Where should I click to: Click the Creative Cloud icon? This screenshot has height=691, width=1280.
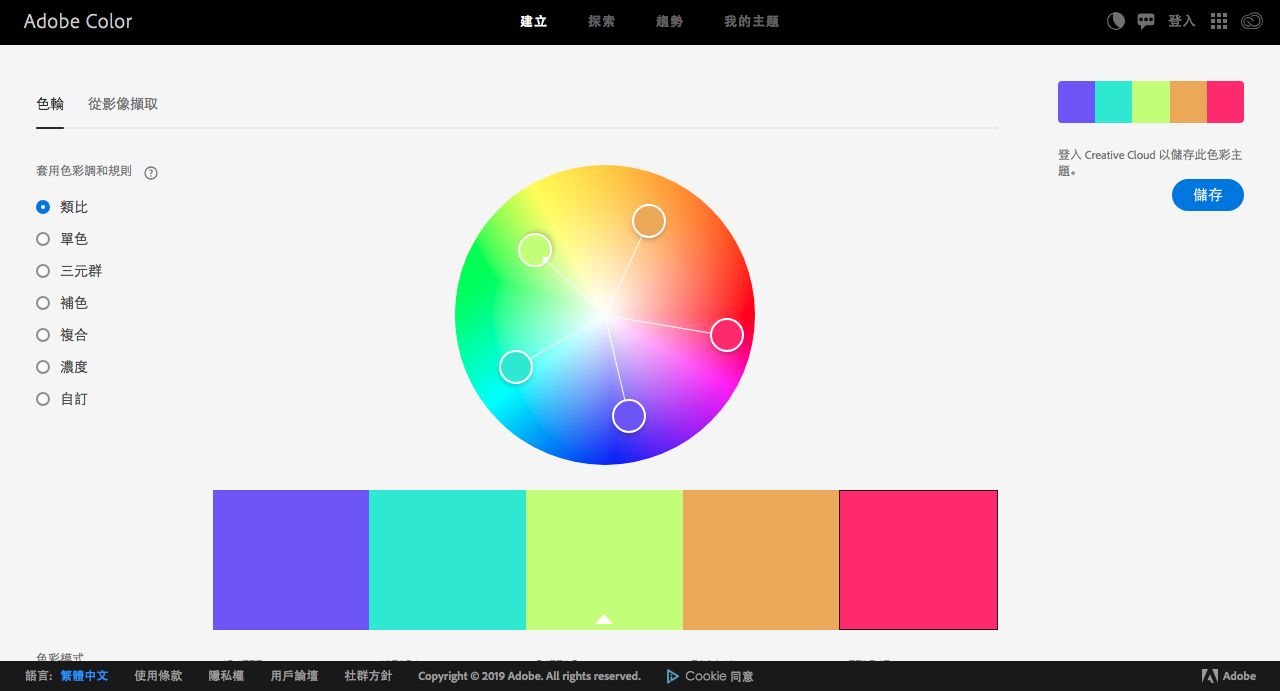1252,21
